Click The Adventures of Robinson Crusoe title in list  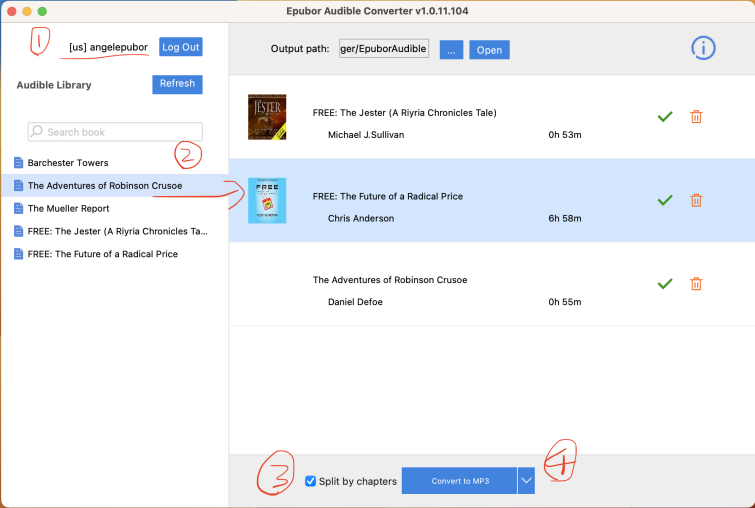390,280
